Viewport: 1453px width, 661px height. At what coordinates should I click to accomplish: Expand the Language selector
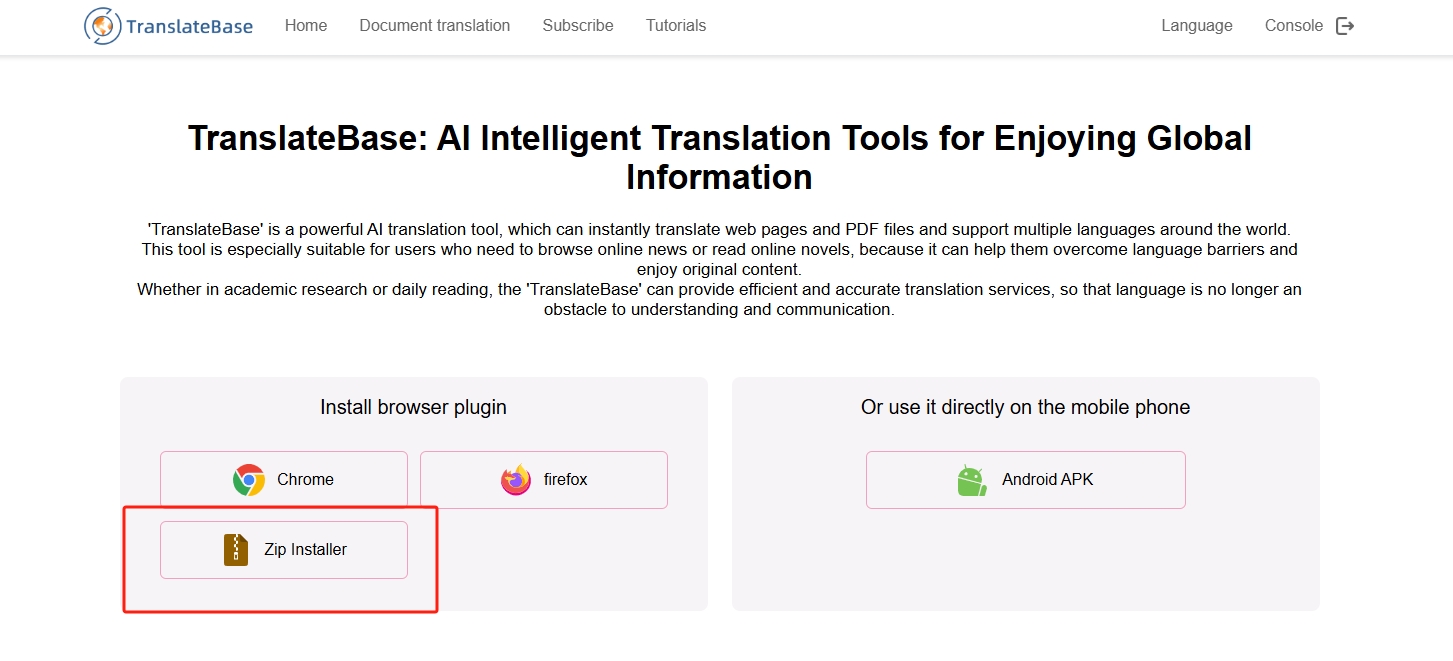[1197, 26]
